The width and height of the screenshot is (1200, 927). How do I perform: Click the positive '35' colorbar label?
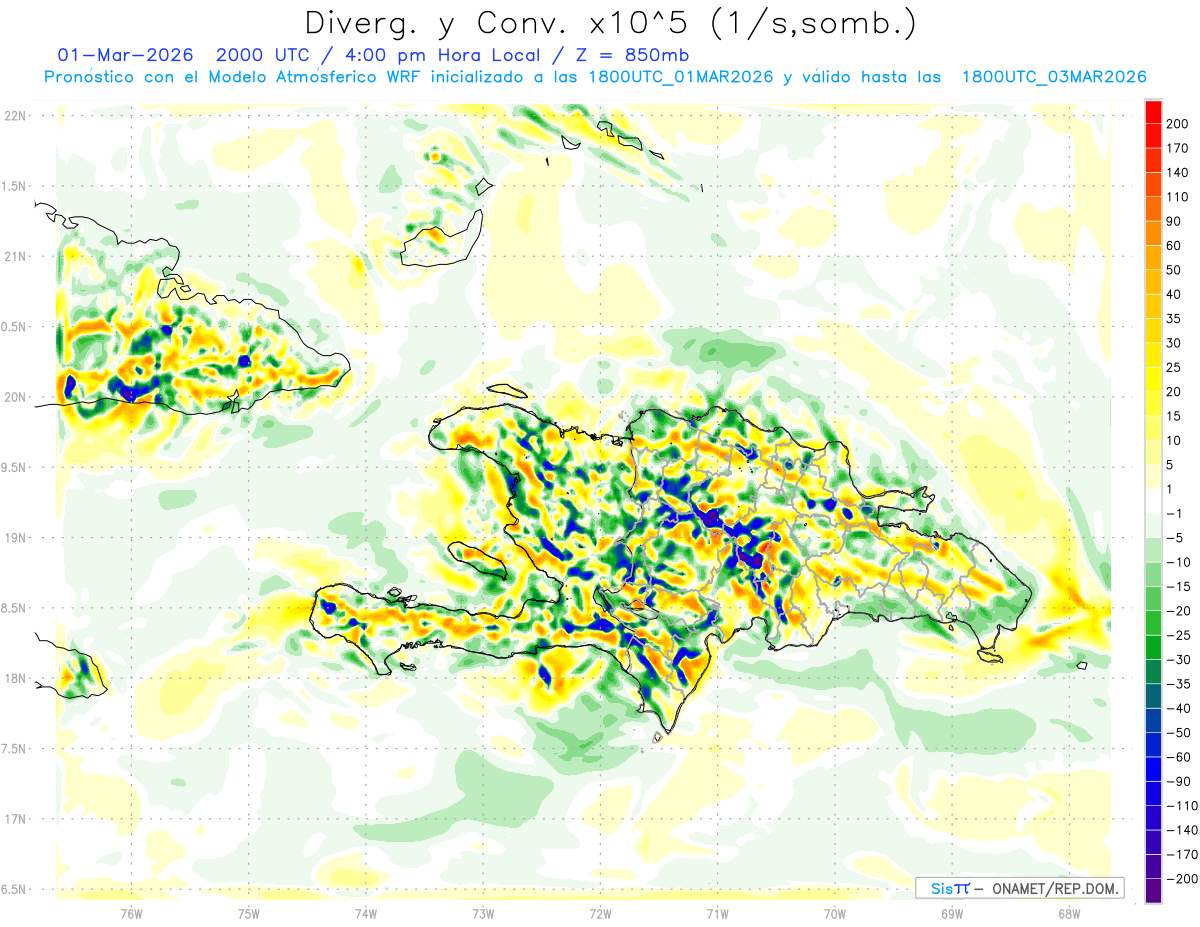[x=1174, y=319]
